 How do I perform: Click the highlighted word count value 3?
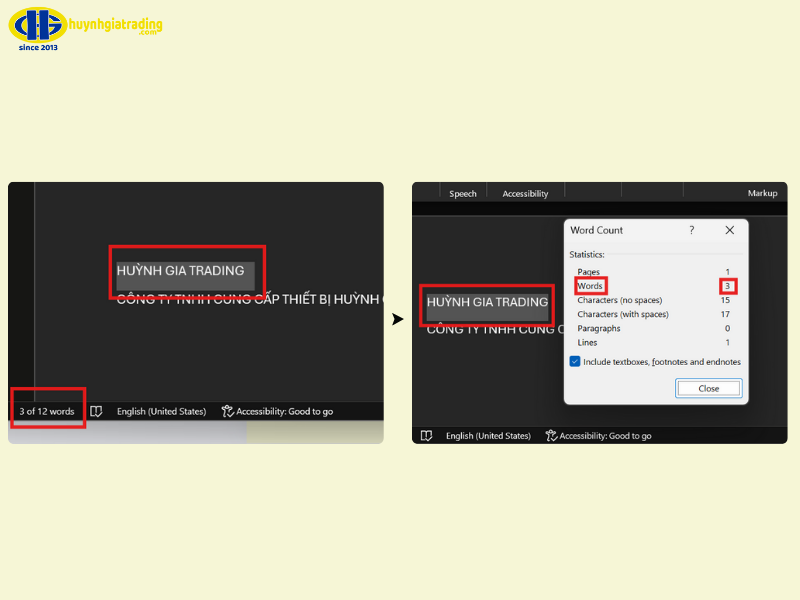[727, 286]
